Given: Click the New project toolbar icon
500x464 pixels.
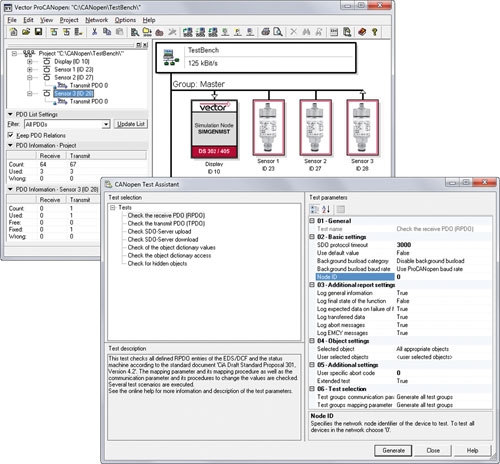Looking at the screenshot, I should coord(13,32).
